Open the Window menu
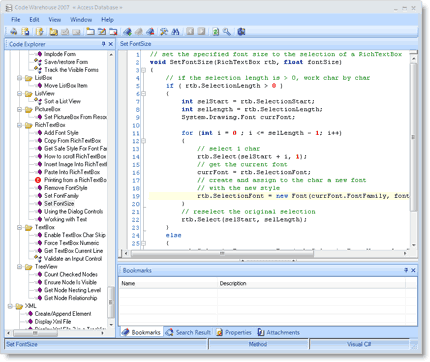Image resolution: width=430 pixels, height=362 pixels. click(81, 20)
